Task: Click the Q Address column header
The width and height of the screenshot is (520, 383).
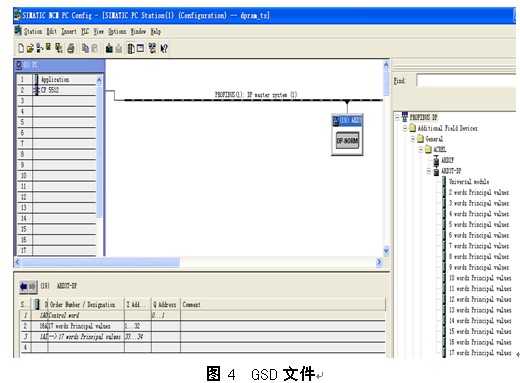Action: 166,304
